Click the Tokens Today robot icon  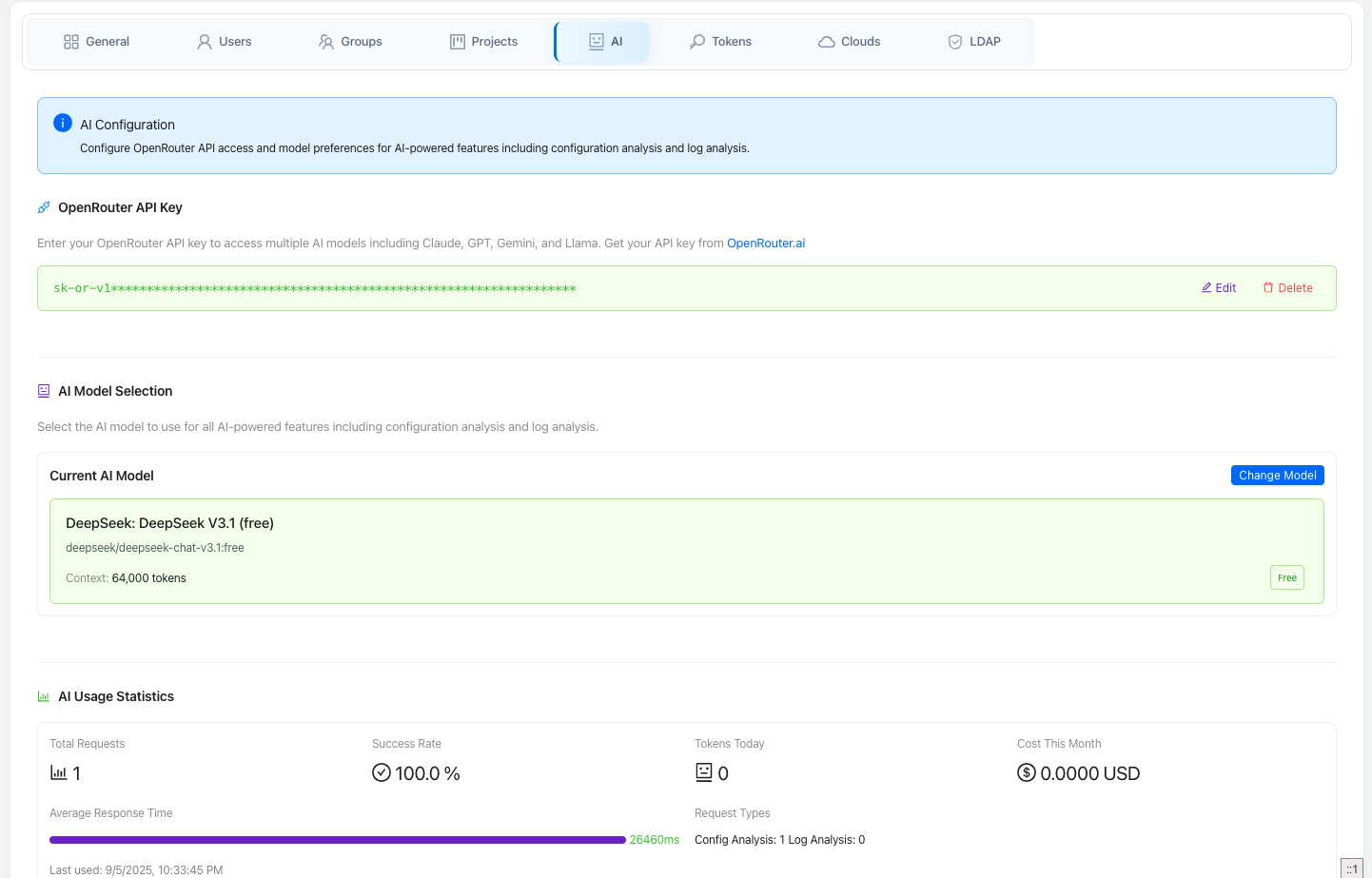704,772
